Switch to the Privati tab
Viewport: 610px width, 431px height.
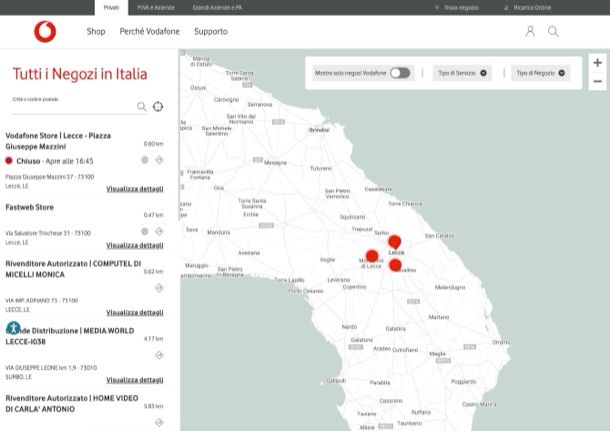point(111,7)
